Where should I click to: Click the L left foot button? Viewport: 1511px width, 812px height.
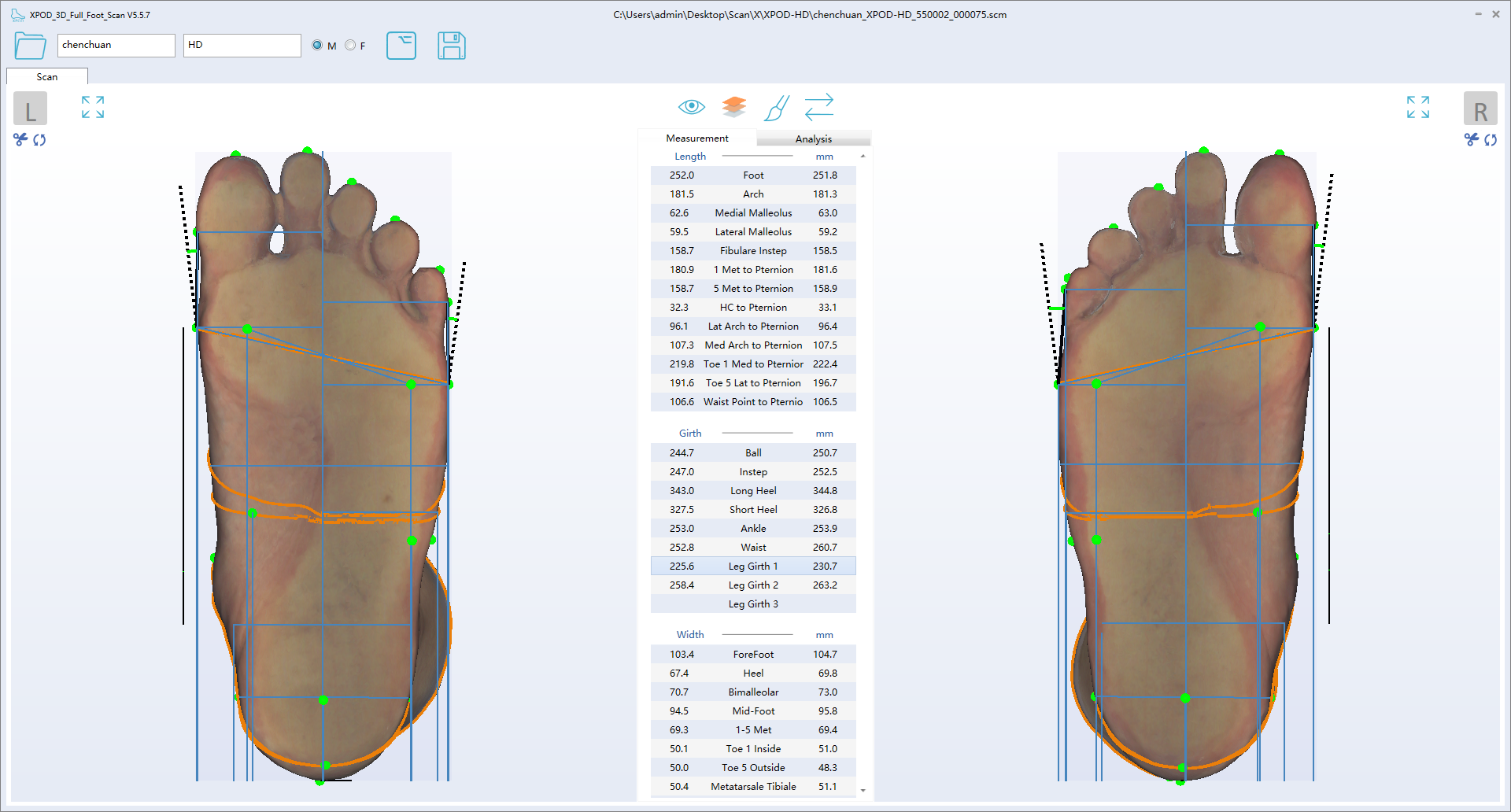[30, 109]
